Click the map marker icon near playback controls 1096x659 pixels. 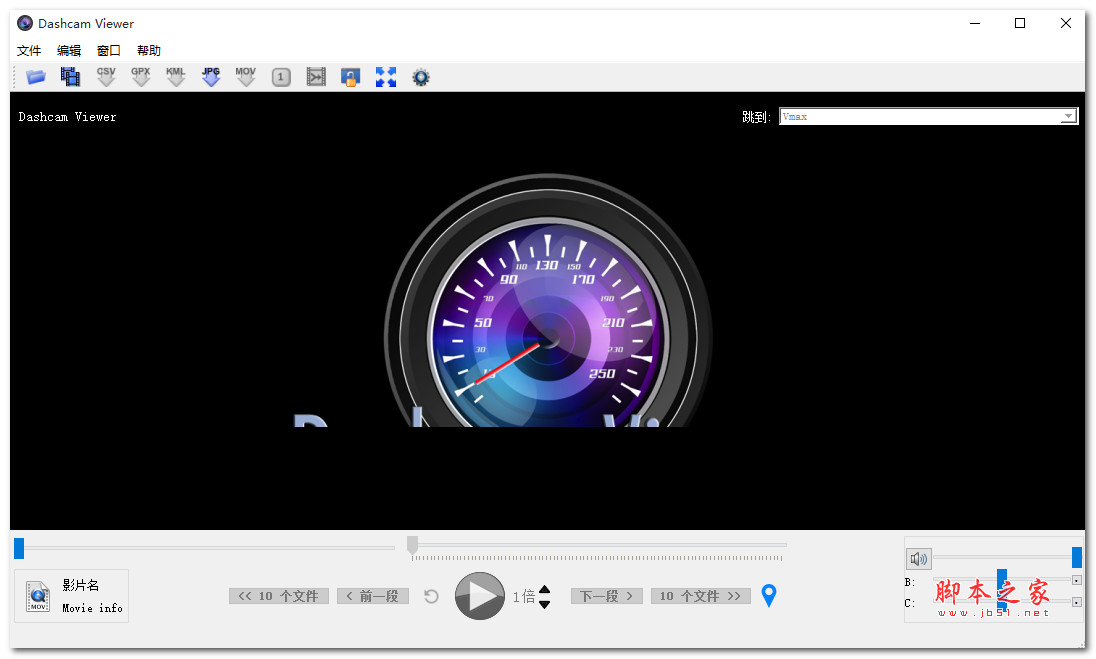[x=768, y=595]
